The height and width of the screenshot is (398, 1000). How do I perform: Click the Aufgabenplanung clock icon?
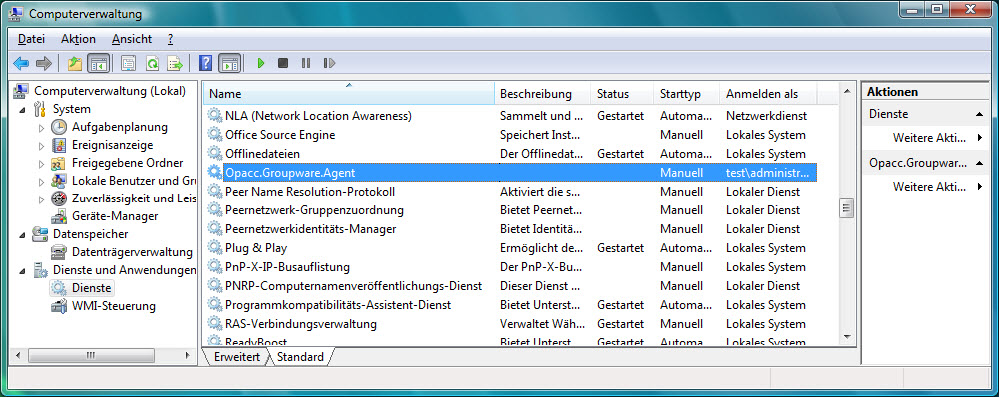[59, 127]
